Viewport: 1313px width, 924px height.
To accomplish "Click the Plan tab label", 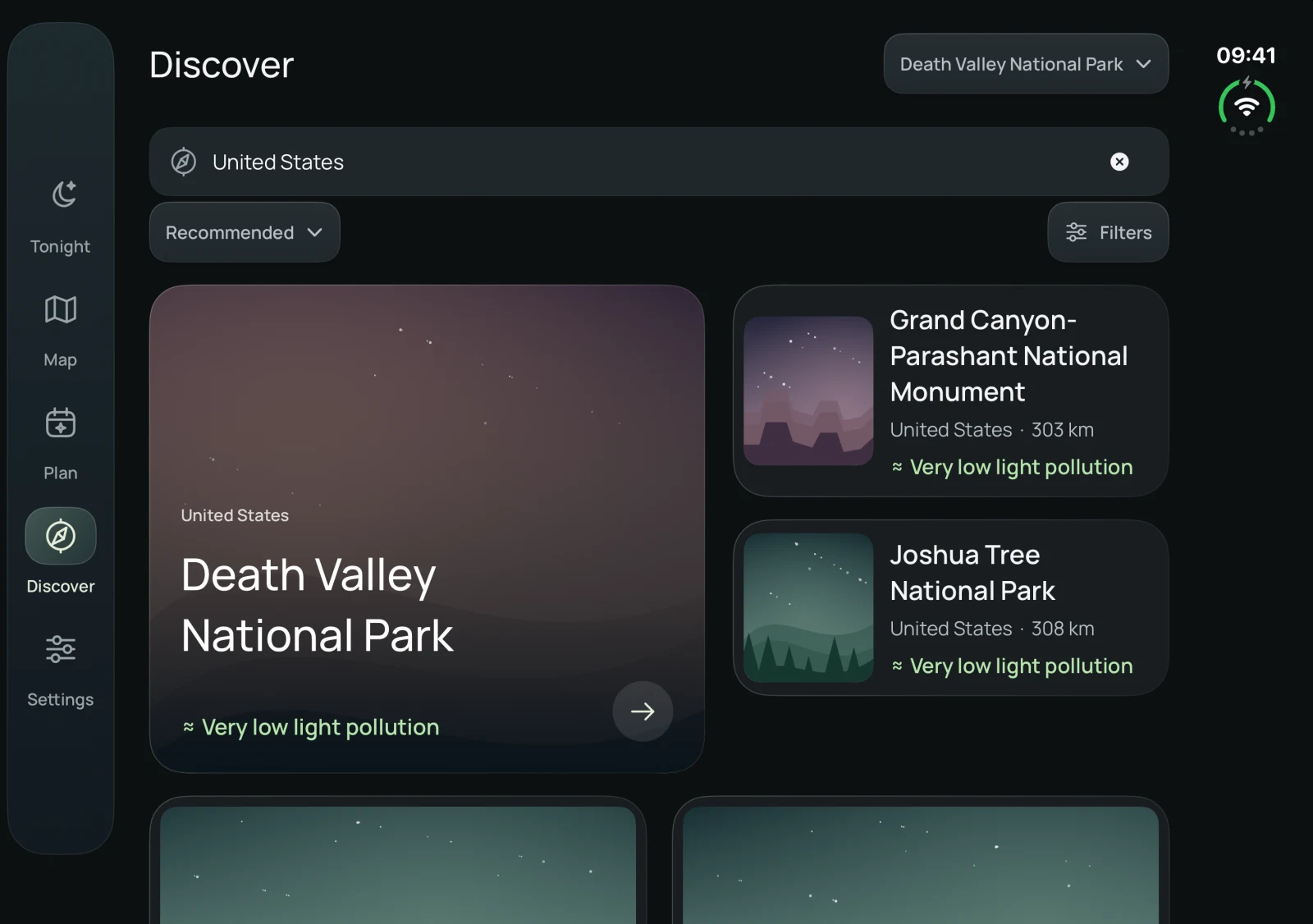I will click(61, 473).
